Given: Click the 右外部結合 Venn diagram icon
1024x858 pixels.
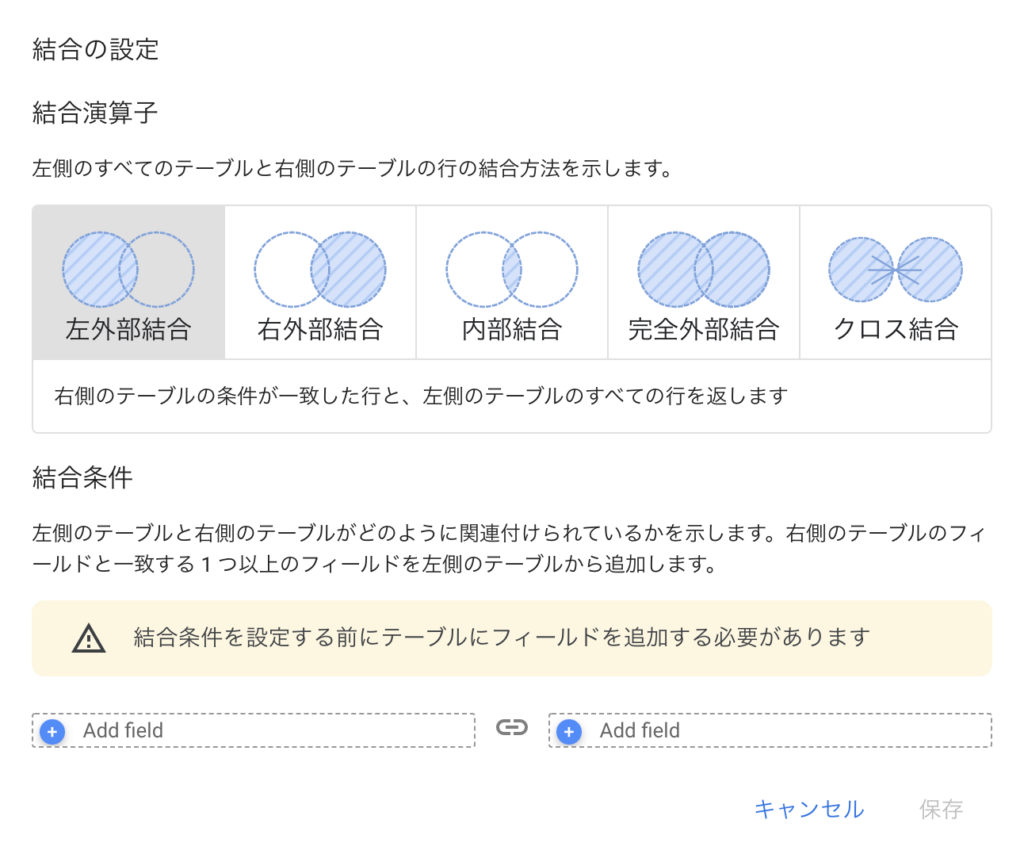Looking at the screenshot, I should [x=320, y=270].
